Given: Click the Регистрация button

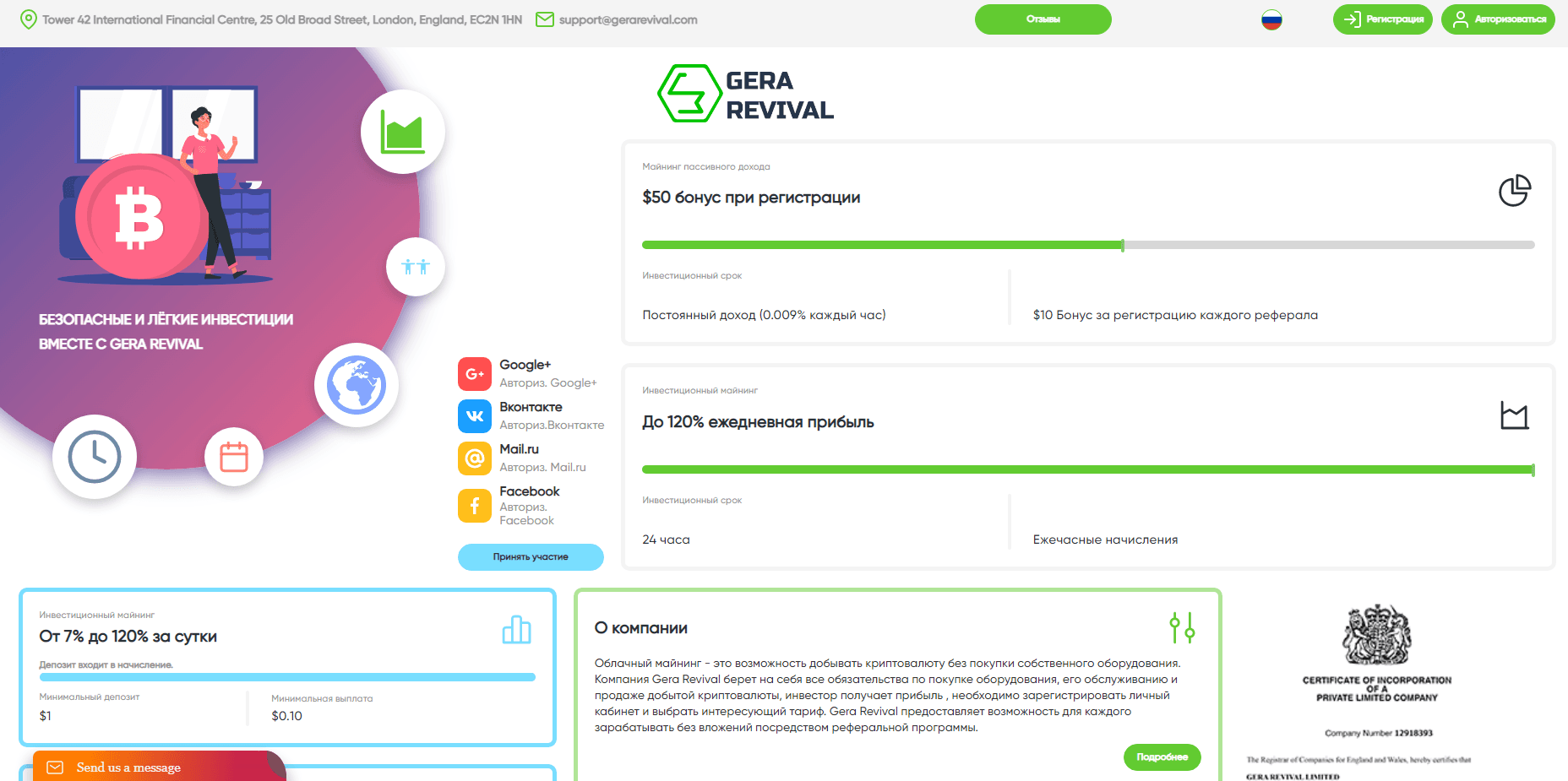Looking at the screenshot, I should tap(1382, 19).
